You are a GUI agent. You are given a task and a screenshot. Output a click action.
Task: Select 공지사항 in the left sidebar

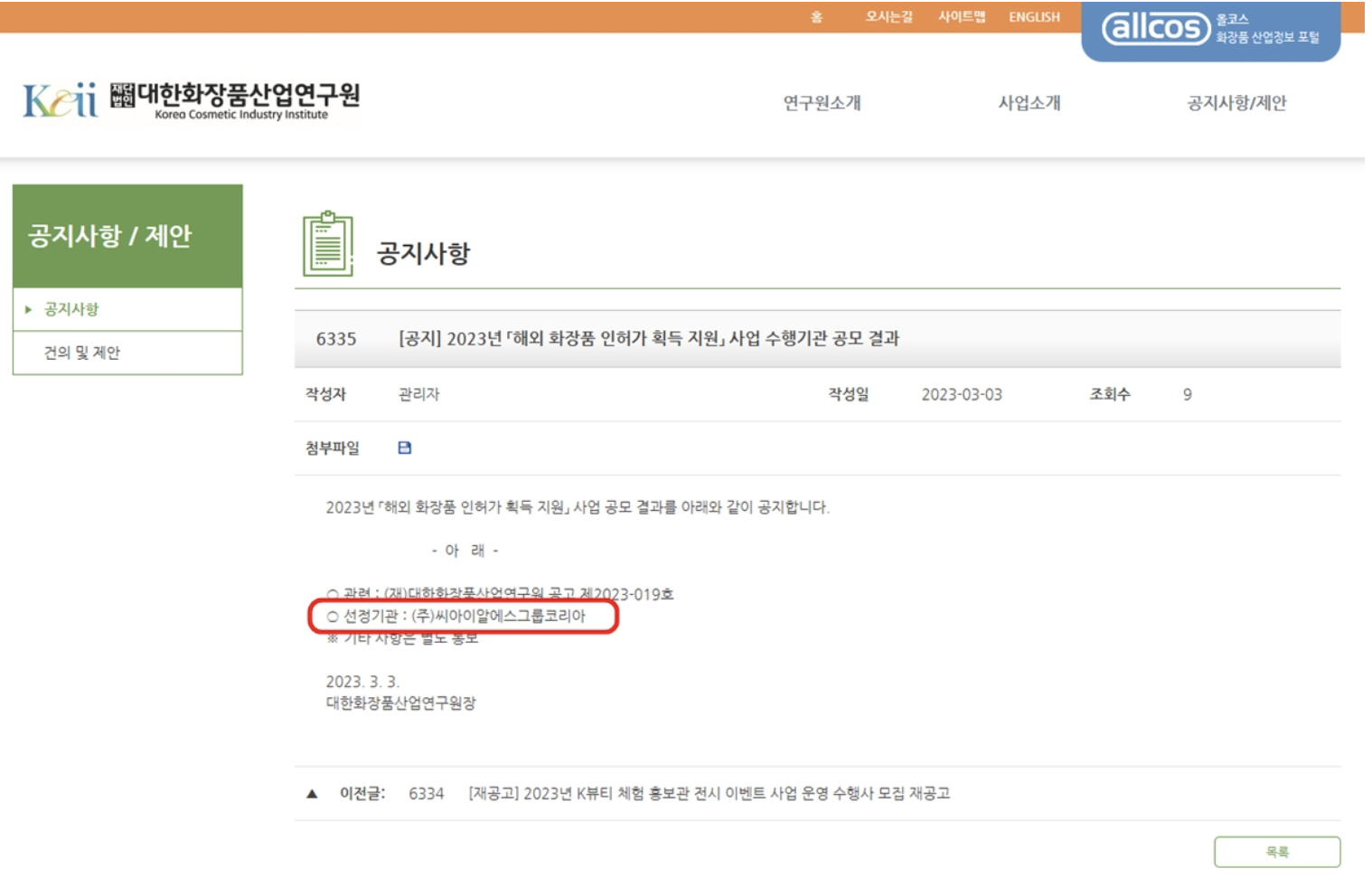71,309
